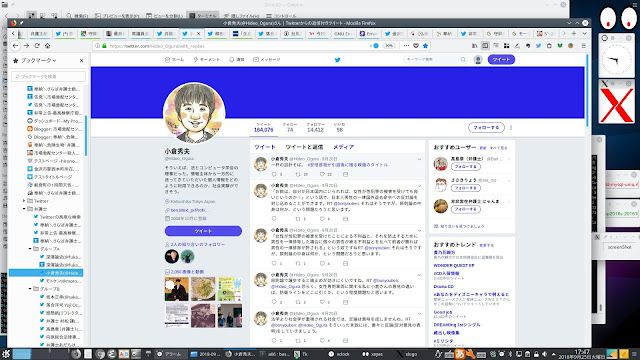Close the bookmarks sidebar
Image resolution: width=640 pixels, height=360 pixels.
click(82, 60)
